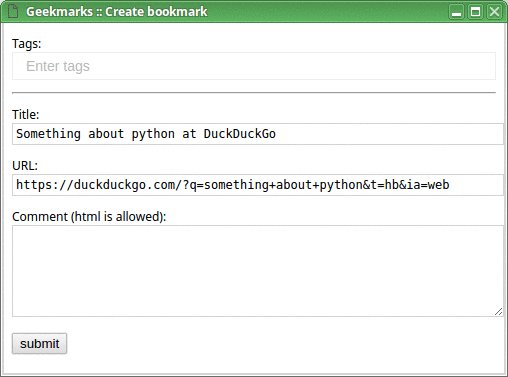The image size is (508, 377).
Task: Click the URL: label
Action: [25, 166]
